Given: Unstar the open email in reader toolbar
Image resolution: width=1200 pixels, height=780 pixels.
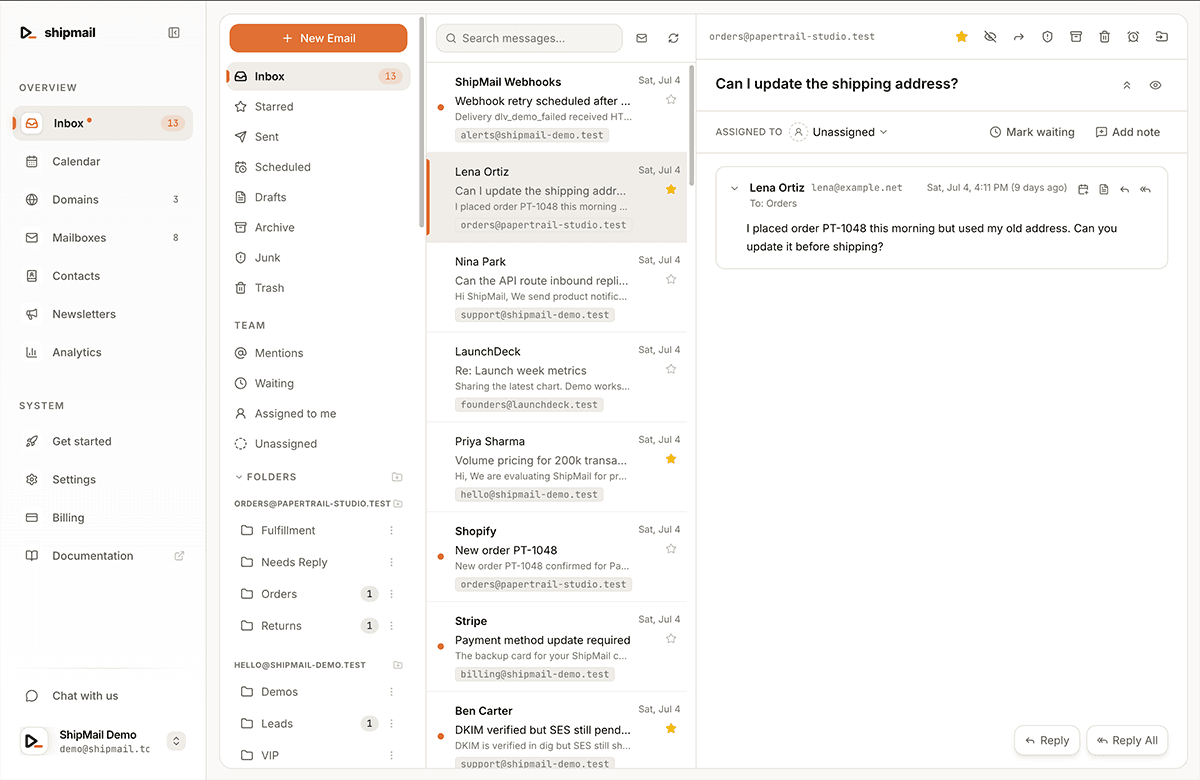Looking at the screenshot, I should (x=961, y=36).
